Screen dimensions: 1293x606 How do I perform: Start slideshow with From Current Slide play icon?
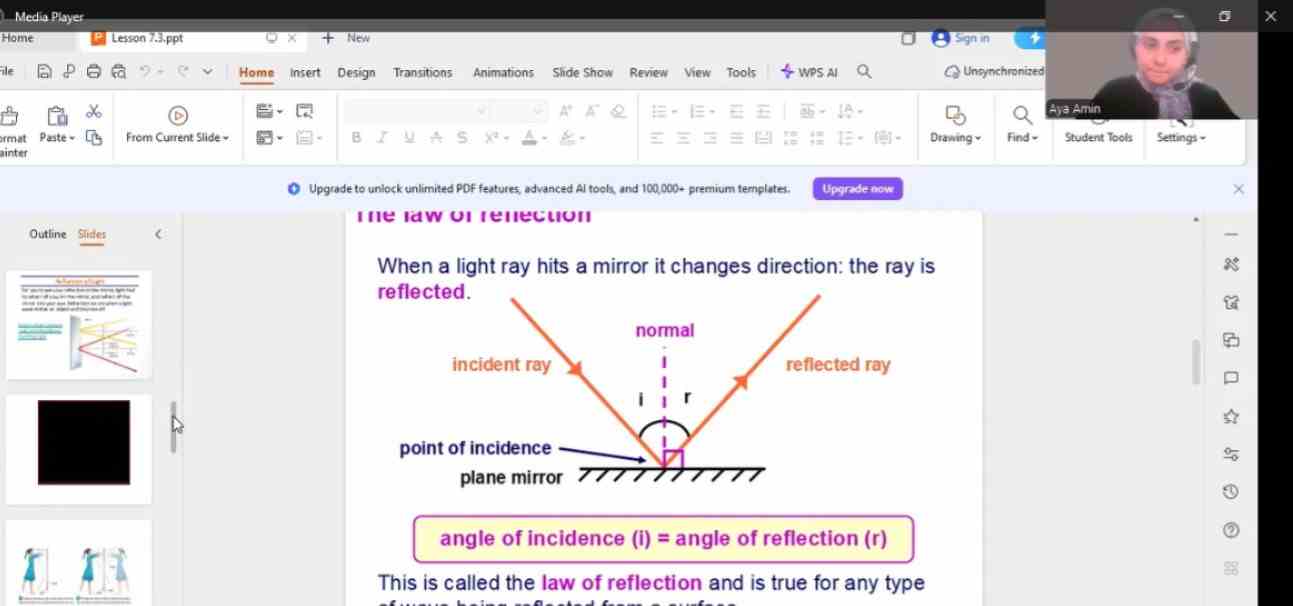pyautogui.click(x=178, y=116)
